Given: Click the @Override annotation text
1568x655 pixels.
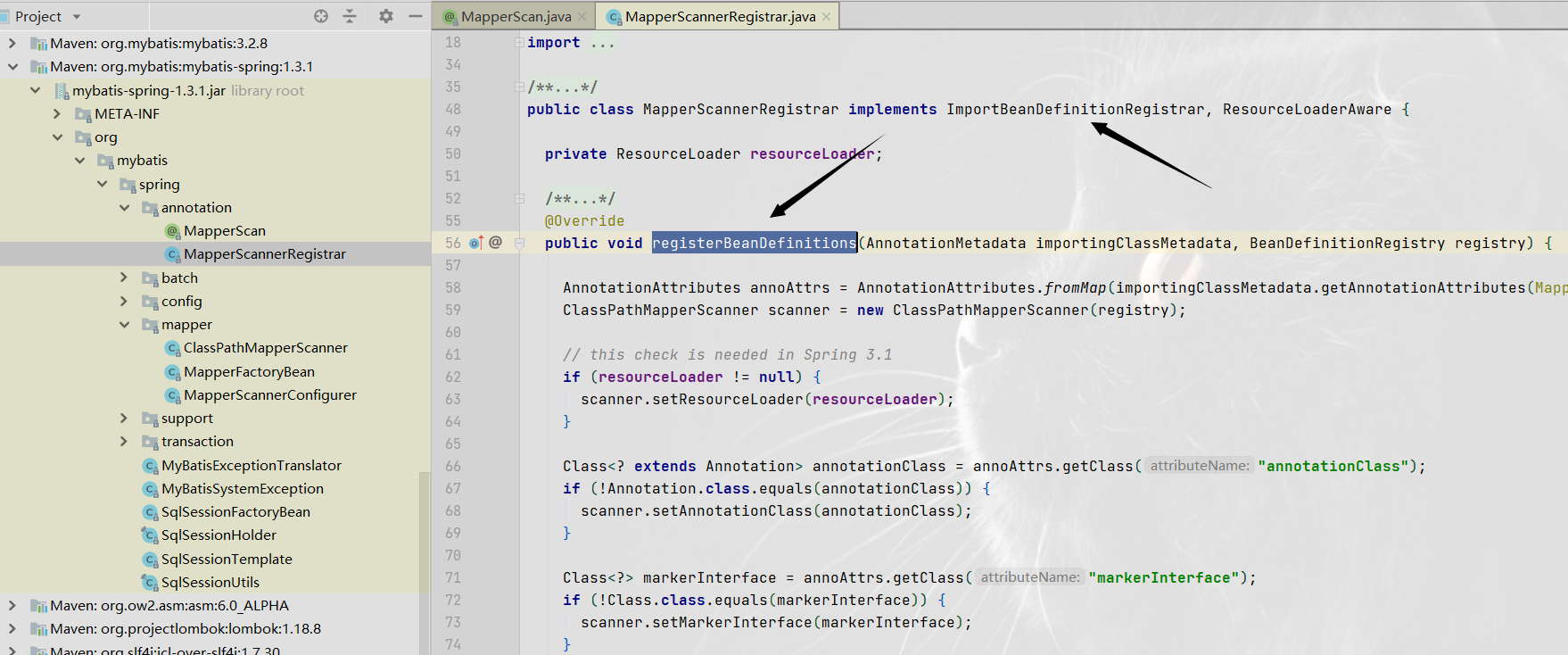Looking at the screenshot, I should pos(584,220).
